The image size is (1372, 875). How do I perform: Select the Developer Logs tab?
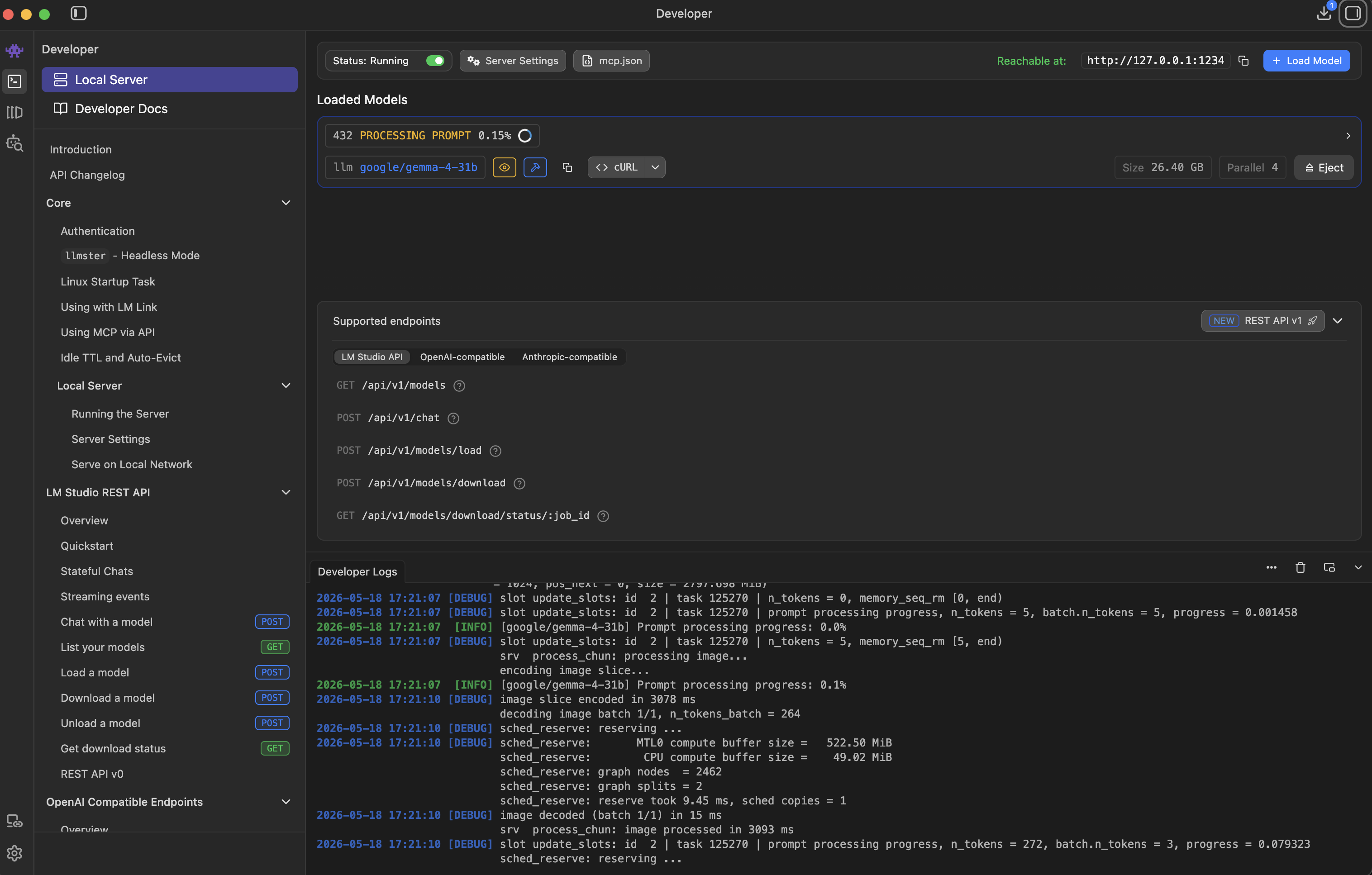click(357, 571)
